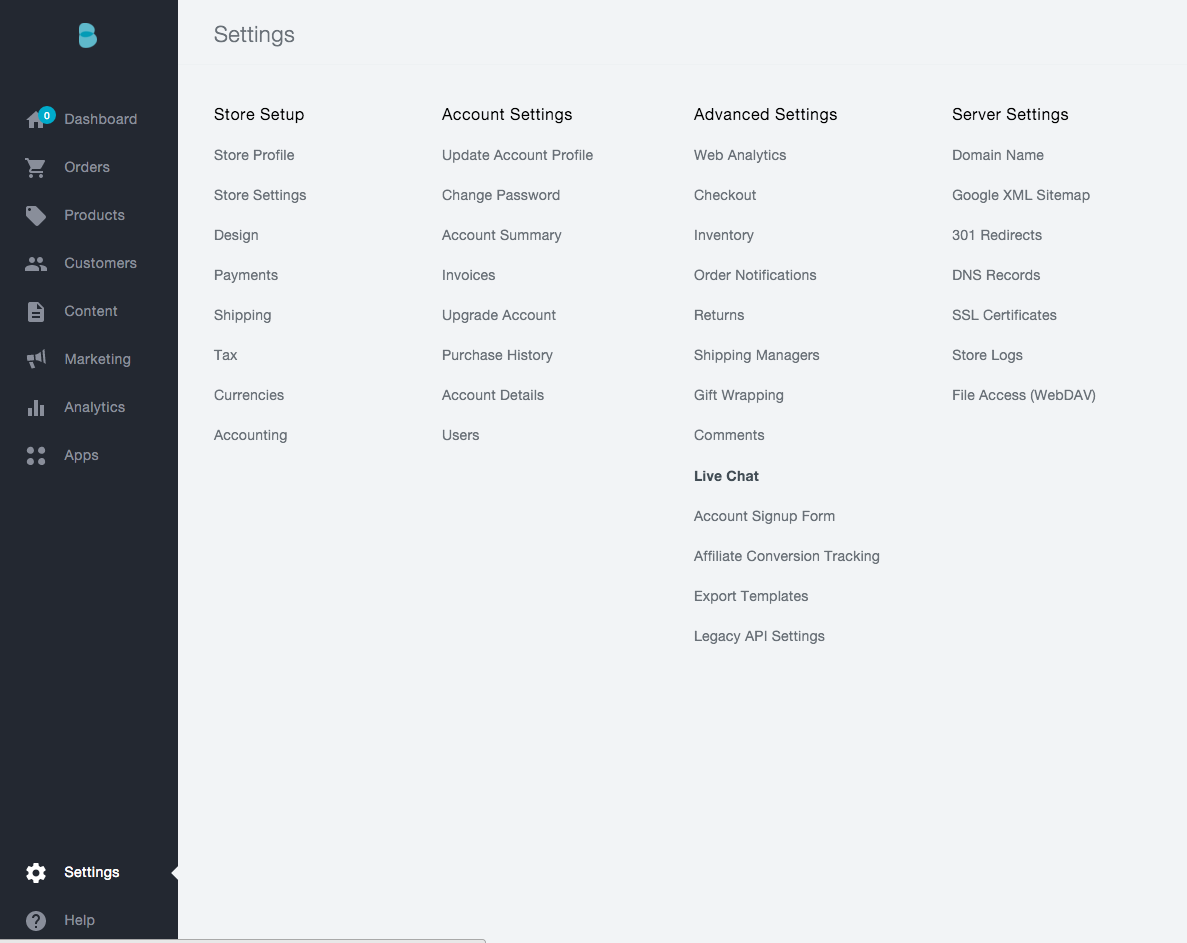Open Dashboard via the home icon

coord(36,120)
